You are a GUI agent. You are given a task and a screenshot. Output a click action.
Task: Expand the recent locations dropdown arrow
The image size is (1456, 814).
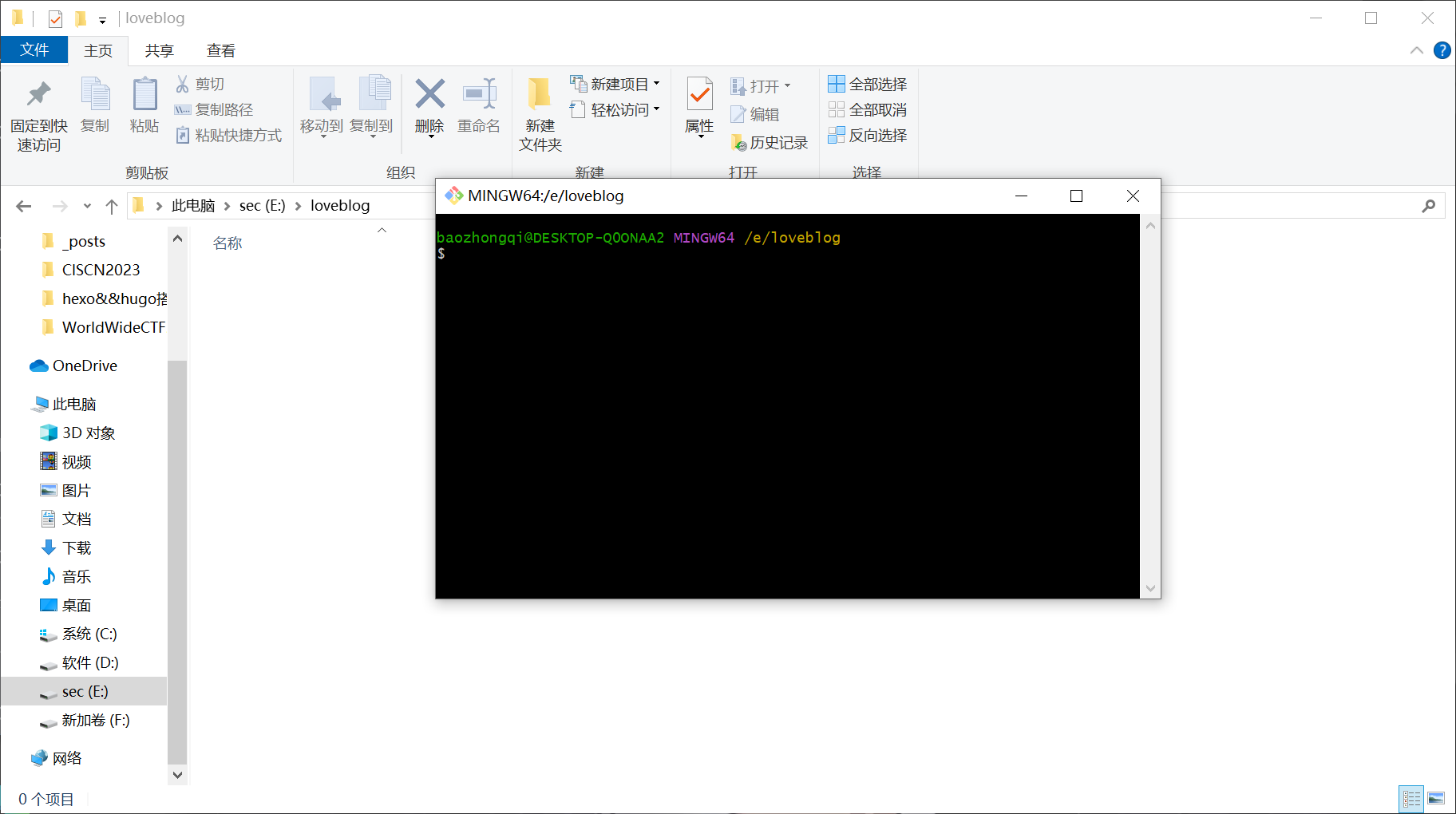[87, 206]
